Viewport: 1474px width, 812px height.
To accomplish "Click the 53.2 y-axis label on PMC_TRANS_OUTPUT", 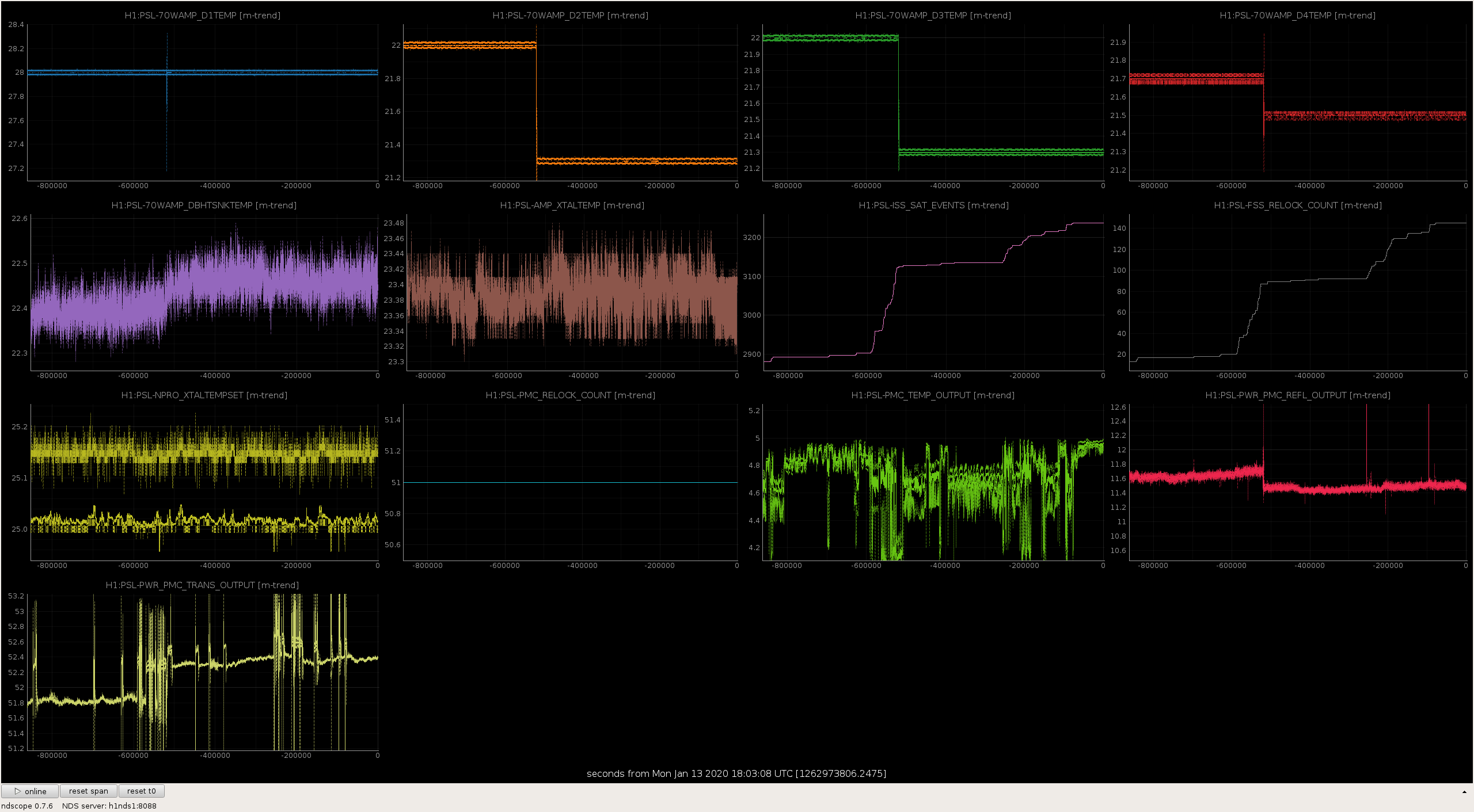I will pyautogui.click(x=16, y=596).
